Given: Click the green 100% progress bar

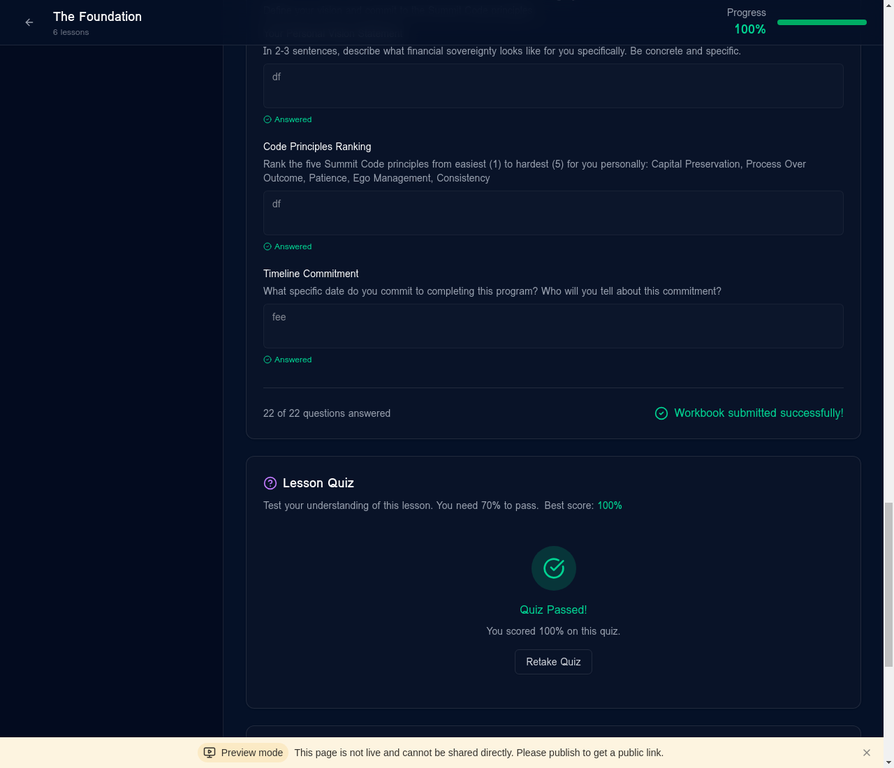Looking at the screenshot, I should pyautogui.click(x=822, y=22).
